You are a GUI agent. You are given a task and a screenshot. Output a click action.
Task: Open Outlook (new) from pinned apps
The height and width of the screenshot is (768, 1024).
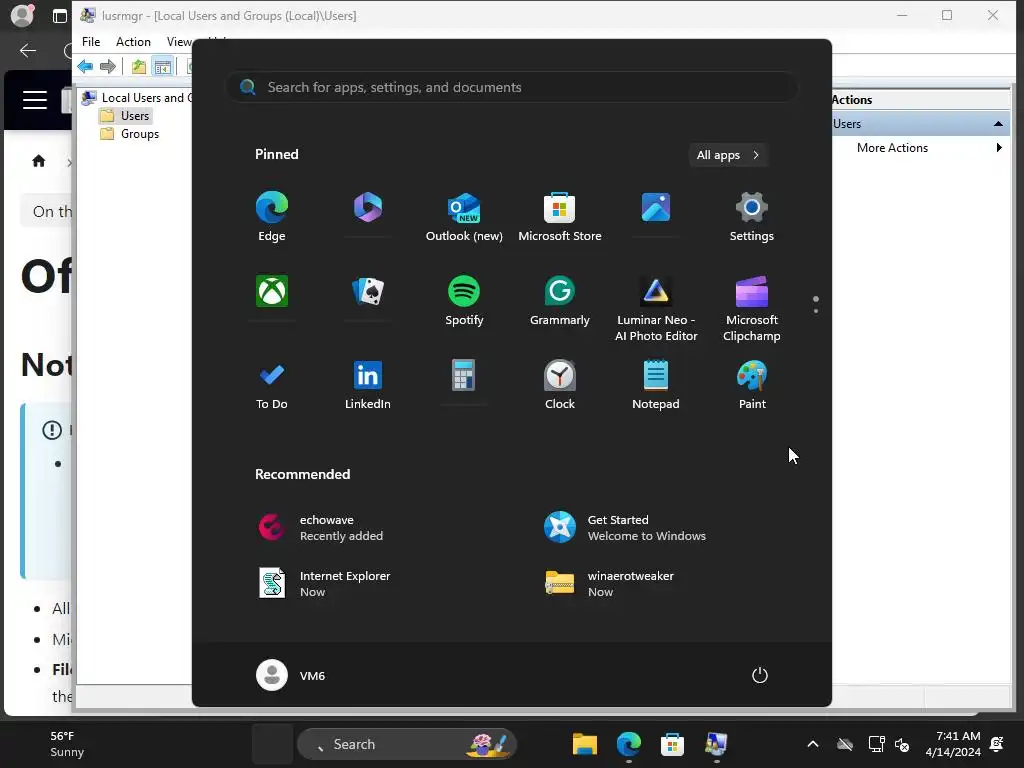[x=464, y=217]
